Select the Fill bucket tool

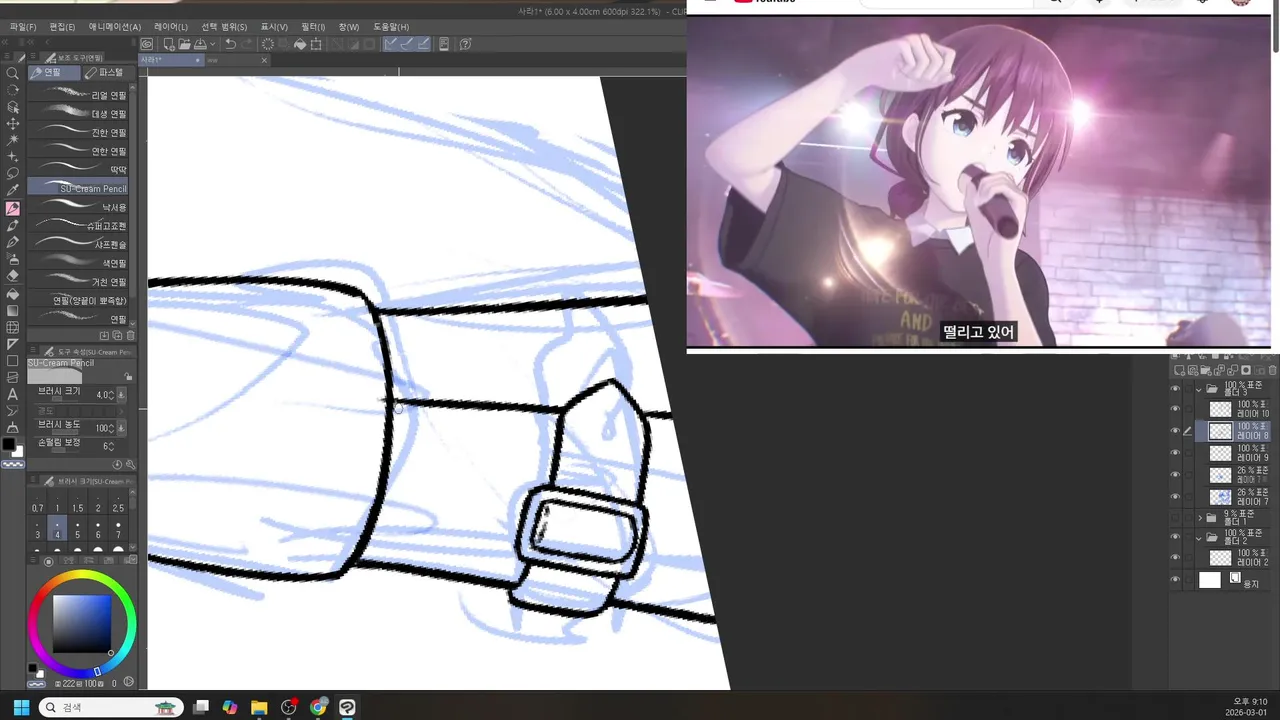[13, 293]
